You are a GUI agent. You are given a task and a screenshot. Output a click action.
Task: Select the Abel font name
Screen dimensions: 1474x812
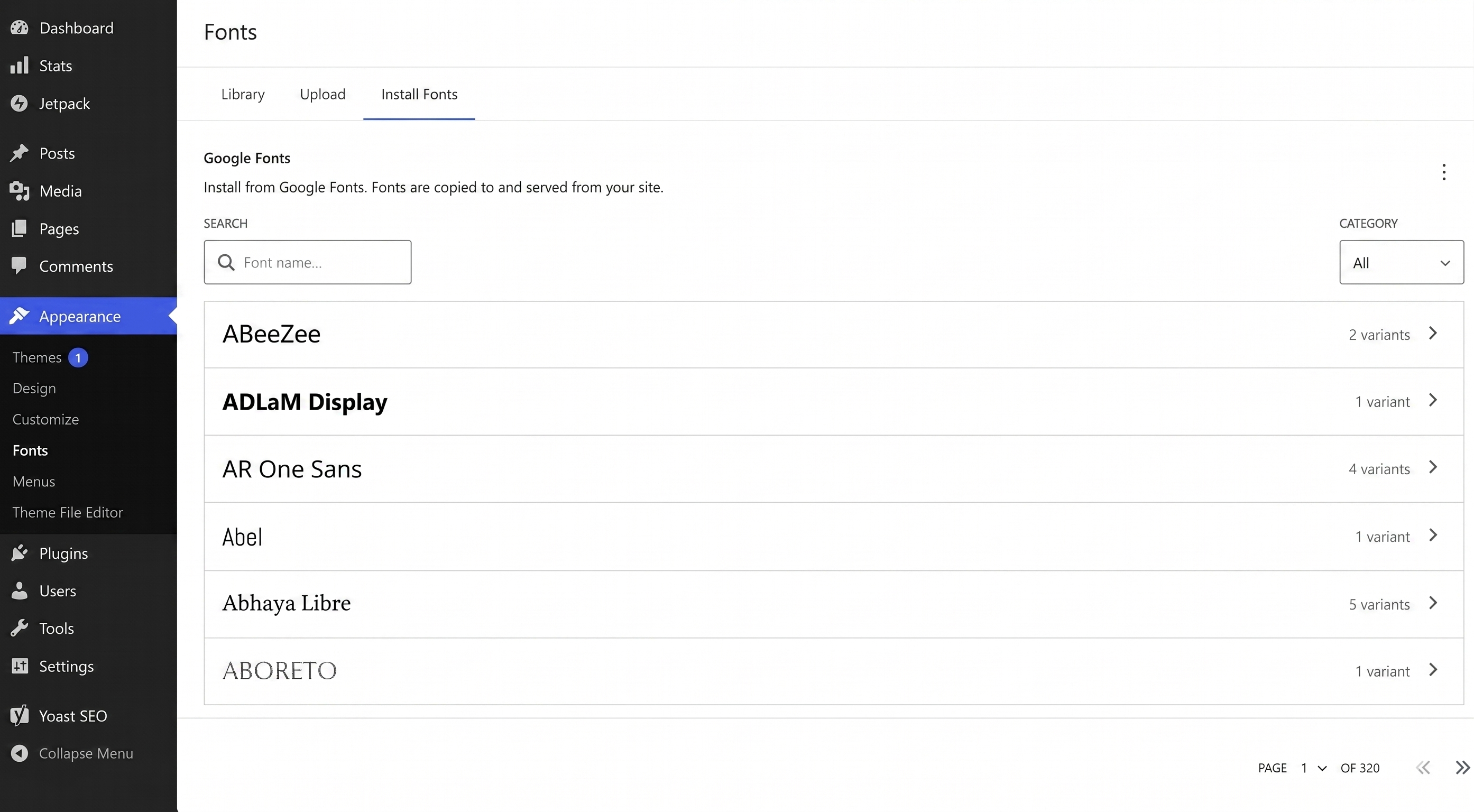242,537
